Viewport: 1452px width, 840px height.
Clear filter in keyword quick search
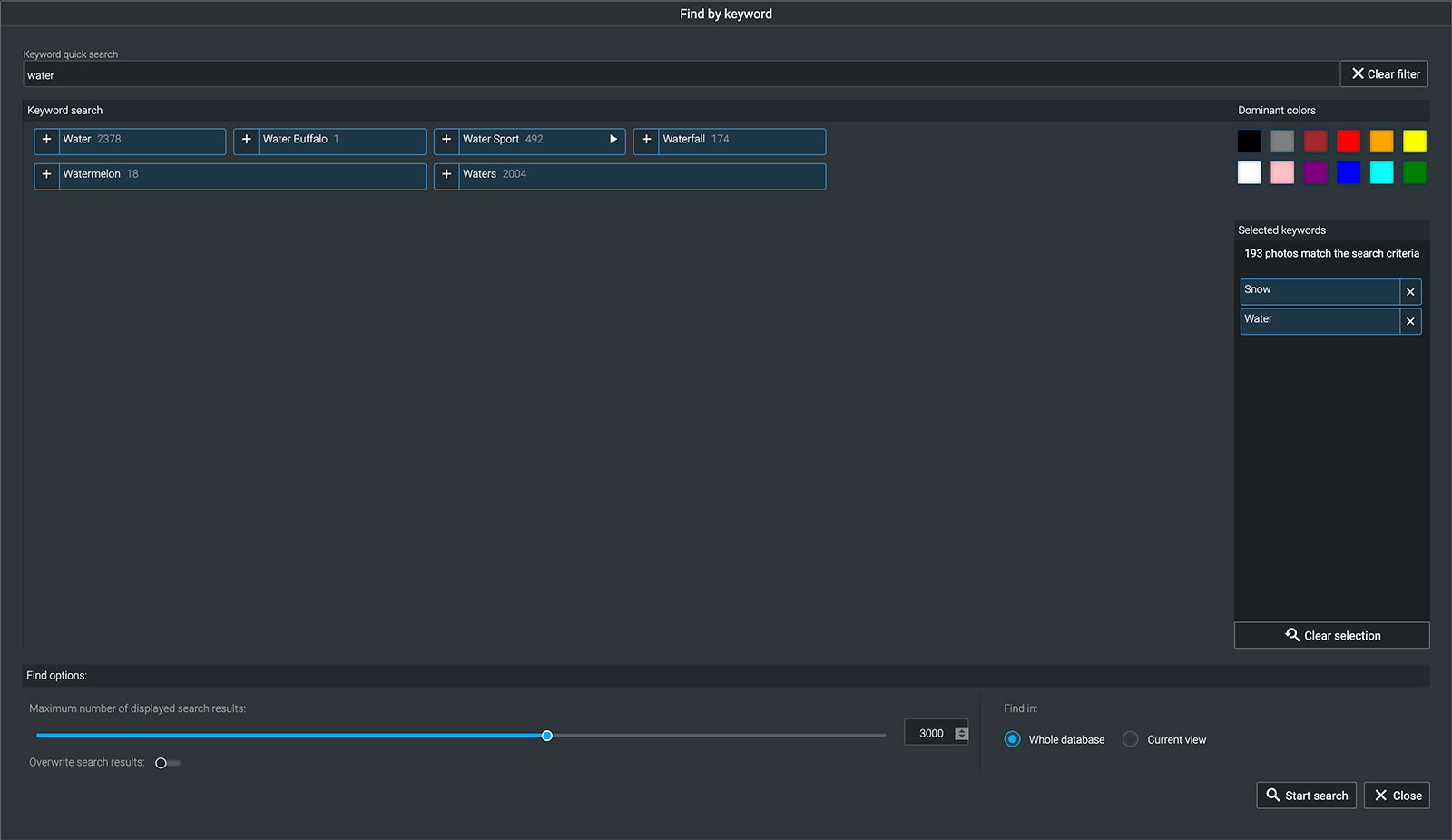coord(1384,74)
